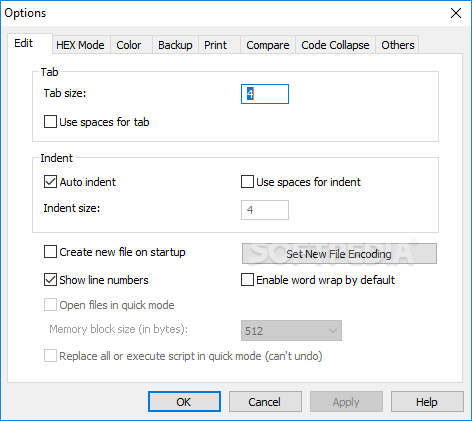Click the Tab size input field
Image resolution: width=472 pixels, height=421 pixels.
(x=265, y=94)
